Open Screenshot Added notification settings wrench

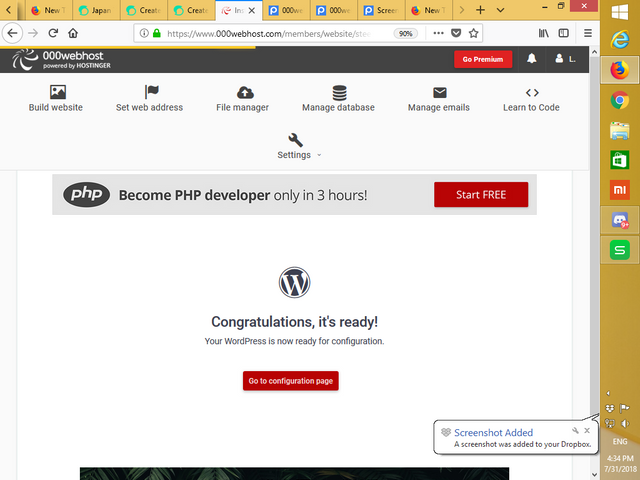tap(575, 430)
